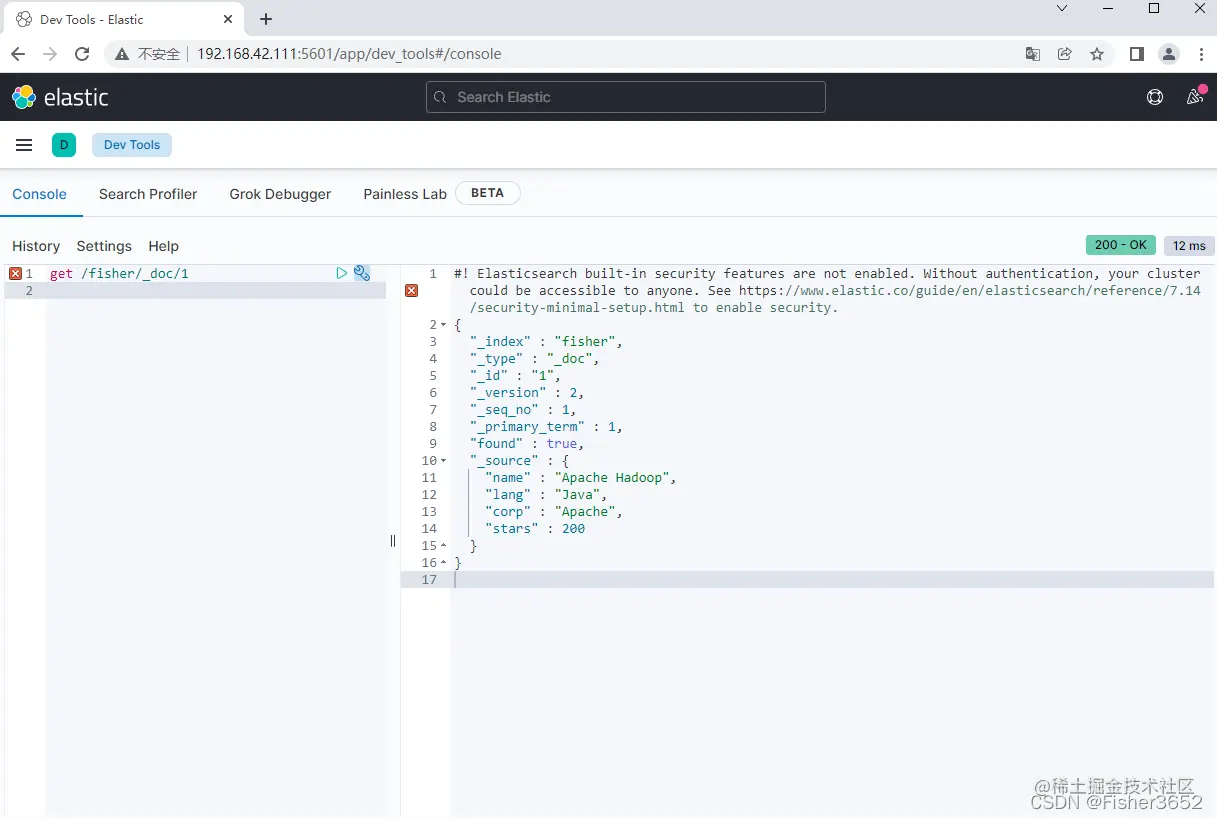Open console Settings
Viewport: 1217px width, 819px height.
coord(104,246)
